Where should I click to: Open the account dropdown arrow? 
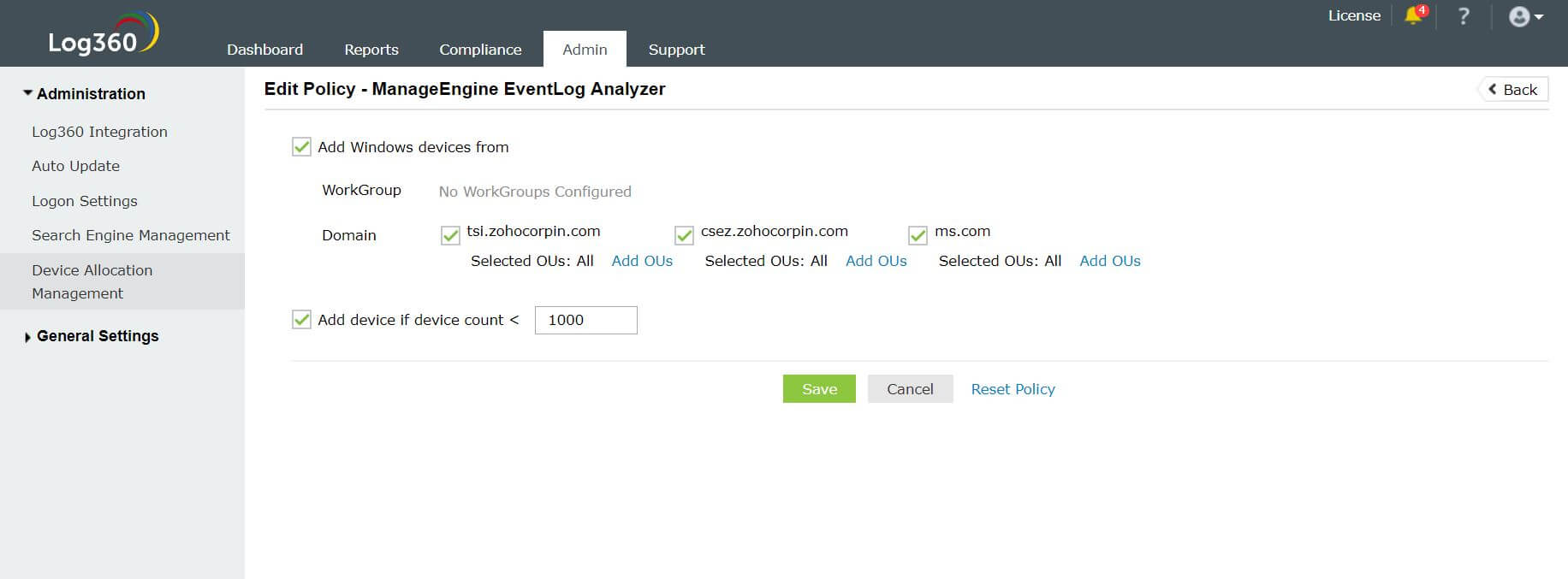click(1541, 17)
